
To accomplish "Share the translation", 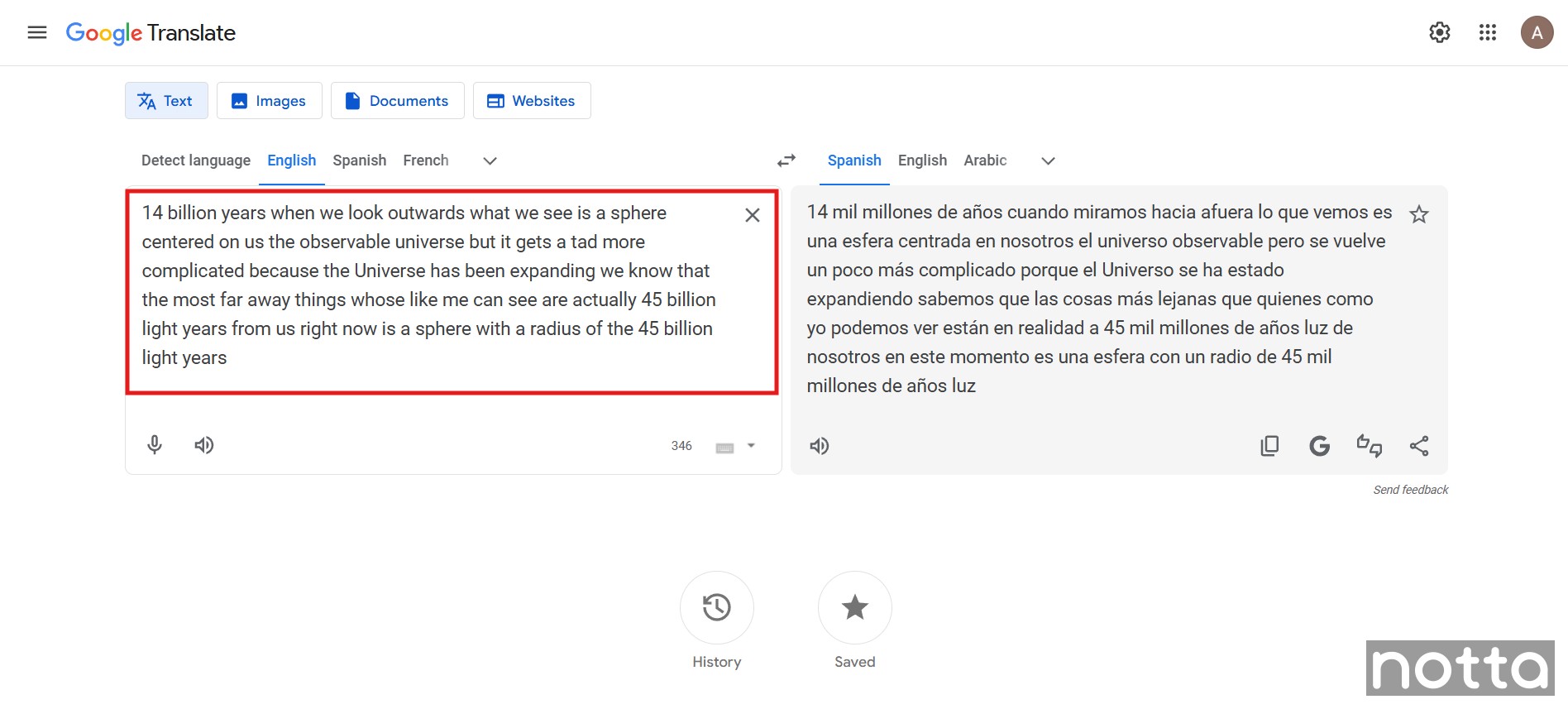I will click(x=1419, y=446).
